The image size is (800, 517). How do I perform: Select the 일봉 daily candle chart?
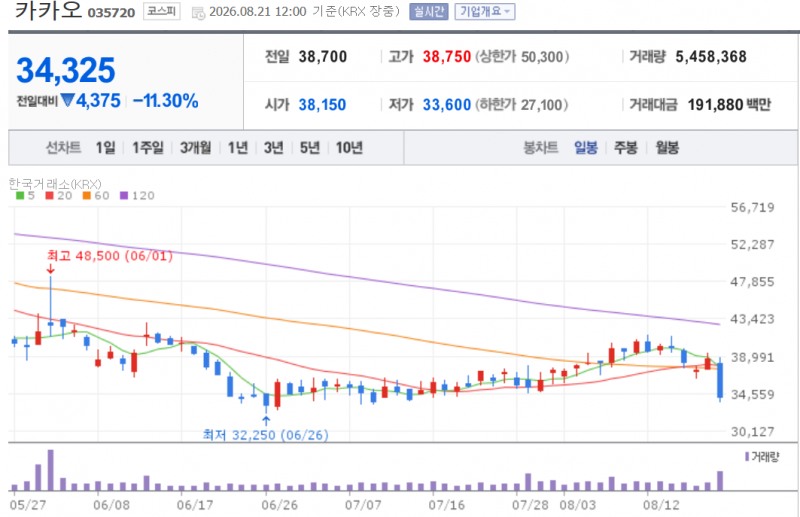point(586,148)
